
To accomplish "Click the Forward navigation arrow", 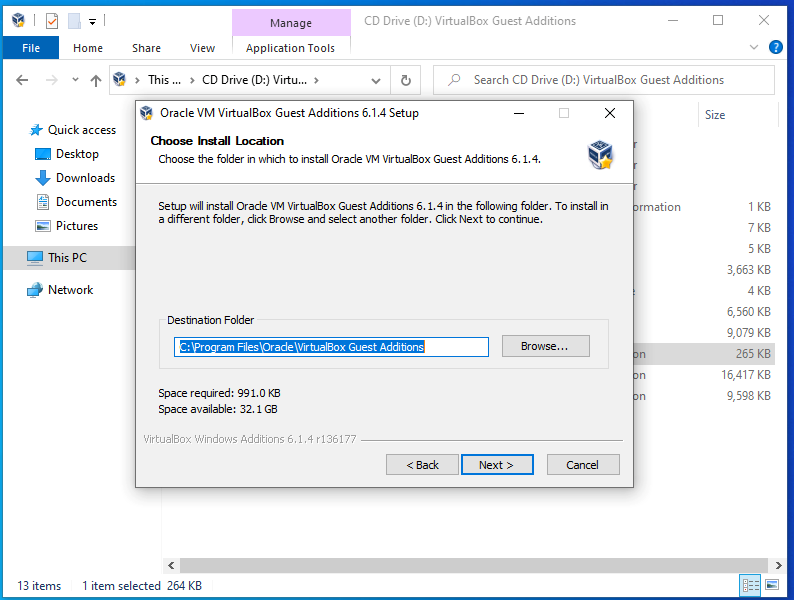I will pyautogui.click(x=52, y=80).
